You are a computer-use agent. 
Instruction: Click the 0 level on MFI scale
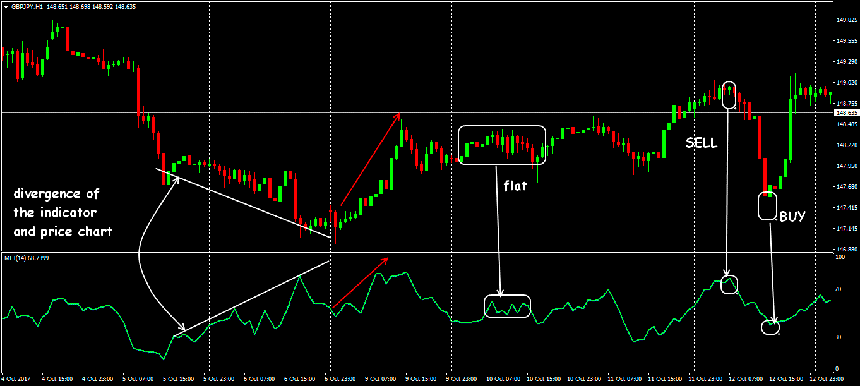click(x=837, y=368)
